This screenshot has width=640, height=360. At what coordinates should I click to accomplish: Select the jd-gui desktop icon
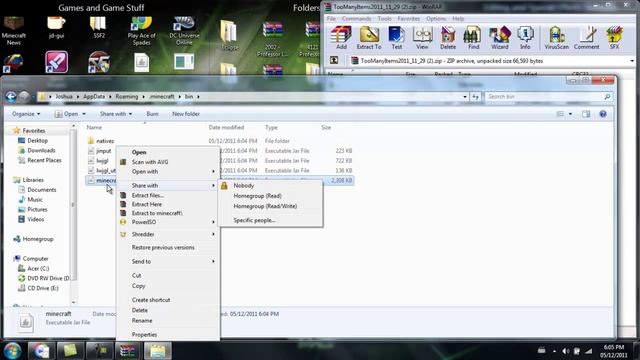pos(56,27)
